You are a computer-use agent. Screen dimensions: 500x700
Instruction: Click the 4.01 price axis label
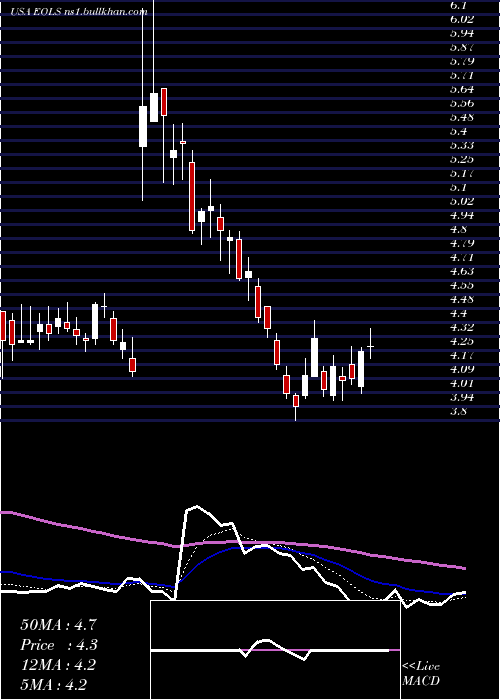coord(462,383)
